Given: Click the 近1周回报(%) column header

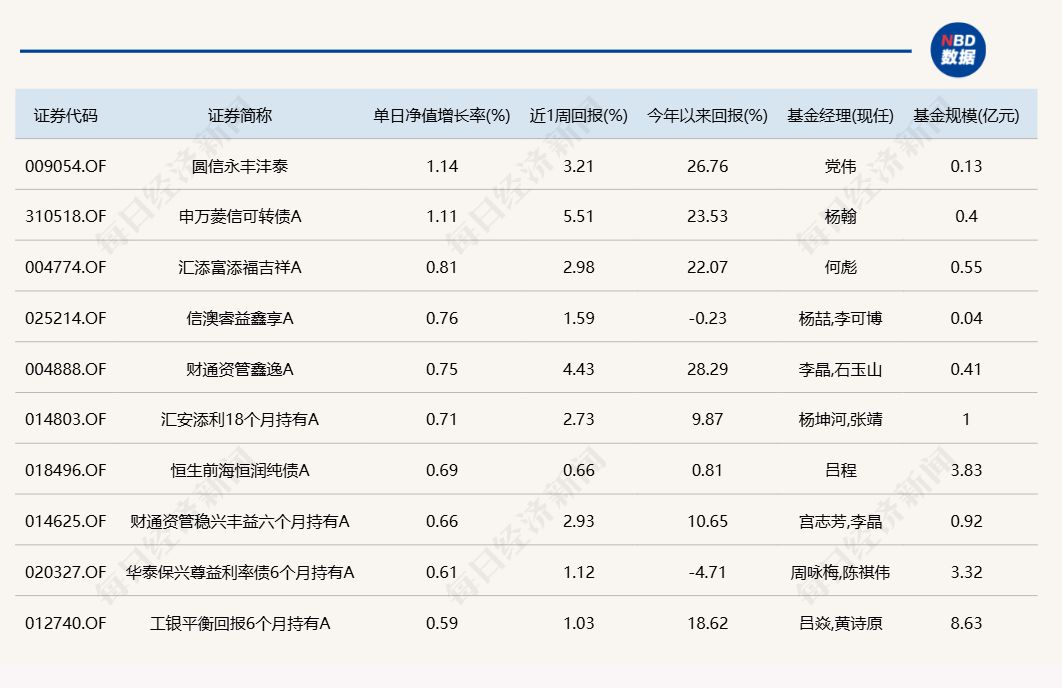Looking at the screenshot, I should (x=578, y=115).
